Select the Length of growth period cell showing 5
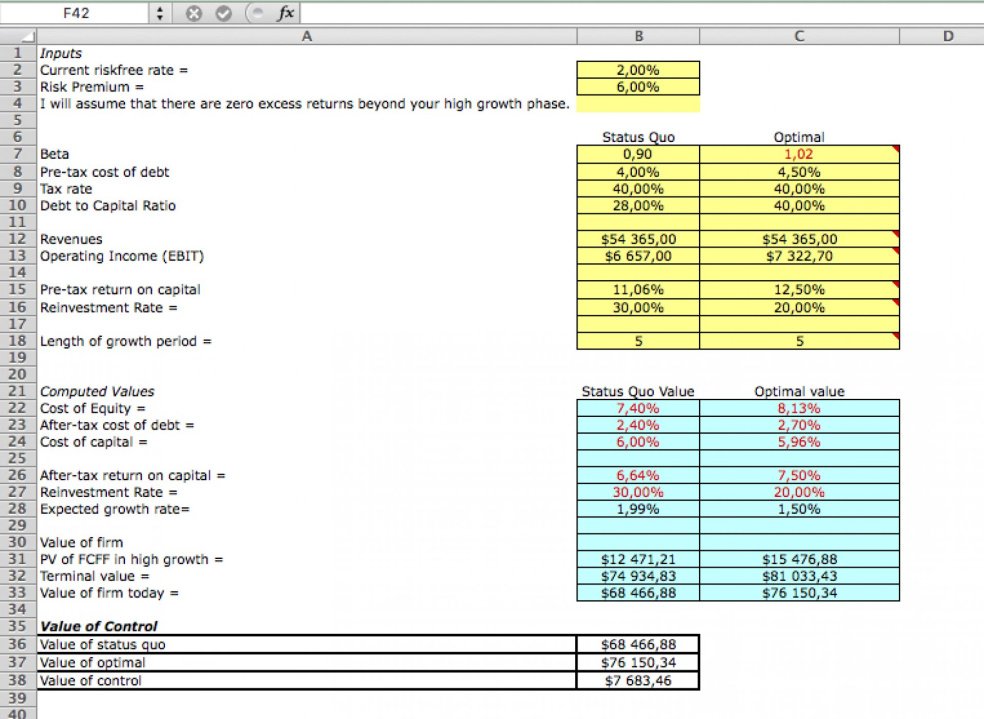 [638, 341]
